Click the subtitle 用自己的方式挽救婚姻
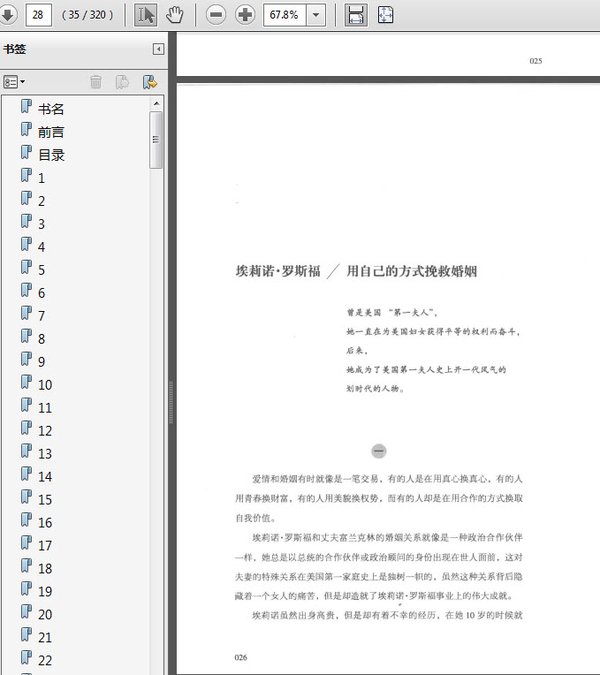This screenshot has width=600, height=675. 411,271
